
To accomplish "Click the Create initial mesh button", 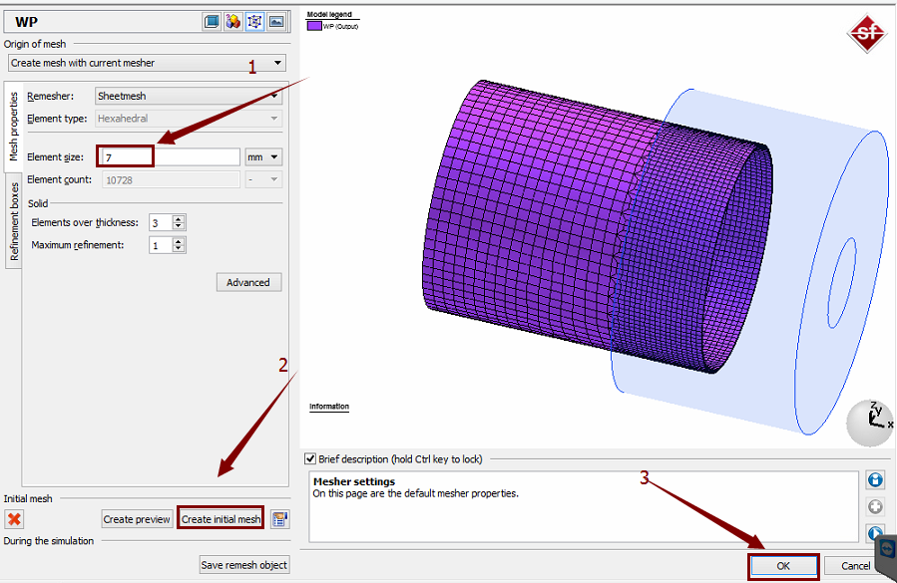I will click(220, 519).
